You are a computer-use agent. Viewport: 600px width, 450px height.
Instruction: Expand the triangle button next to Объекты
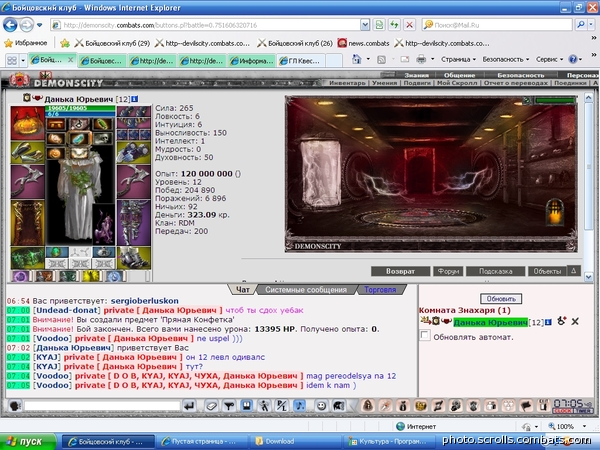click(574, 271)
